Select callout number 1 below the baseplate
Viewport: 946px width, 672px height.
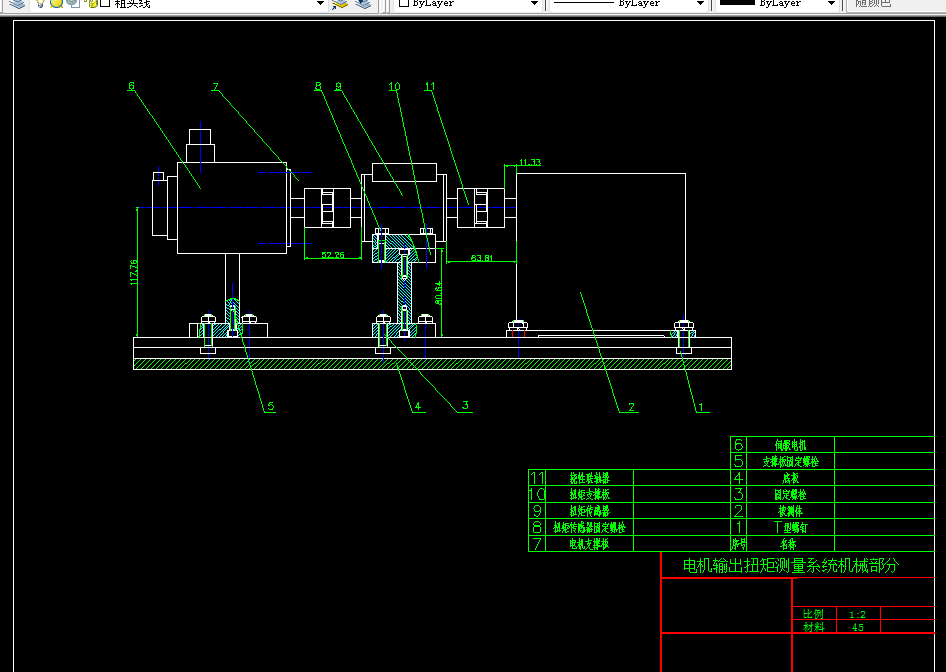(700, 407)
